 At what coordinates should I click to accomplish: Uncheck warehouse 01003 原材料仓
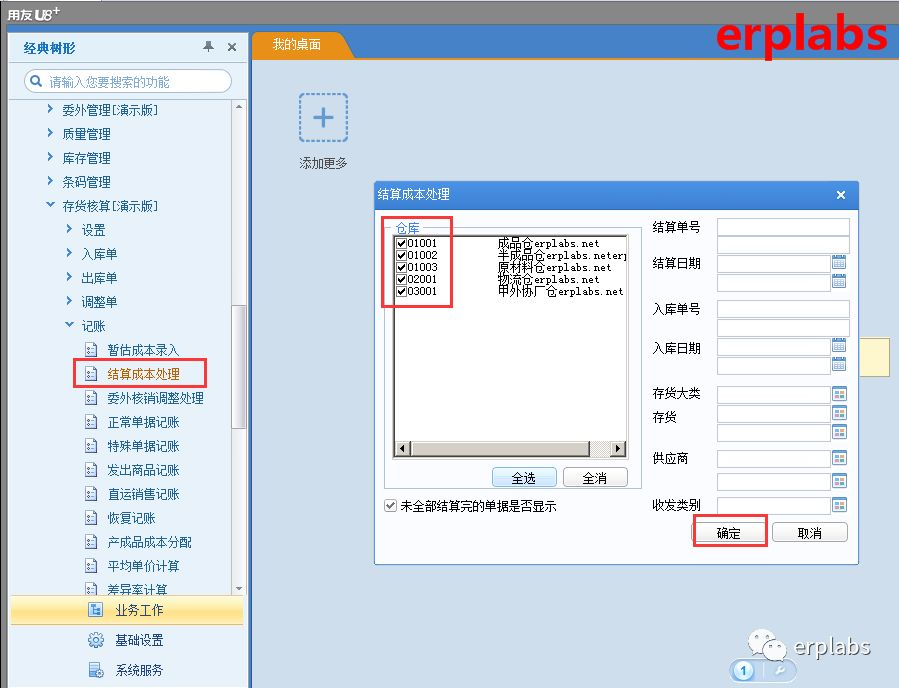pos(401,267)
